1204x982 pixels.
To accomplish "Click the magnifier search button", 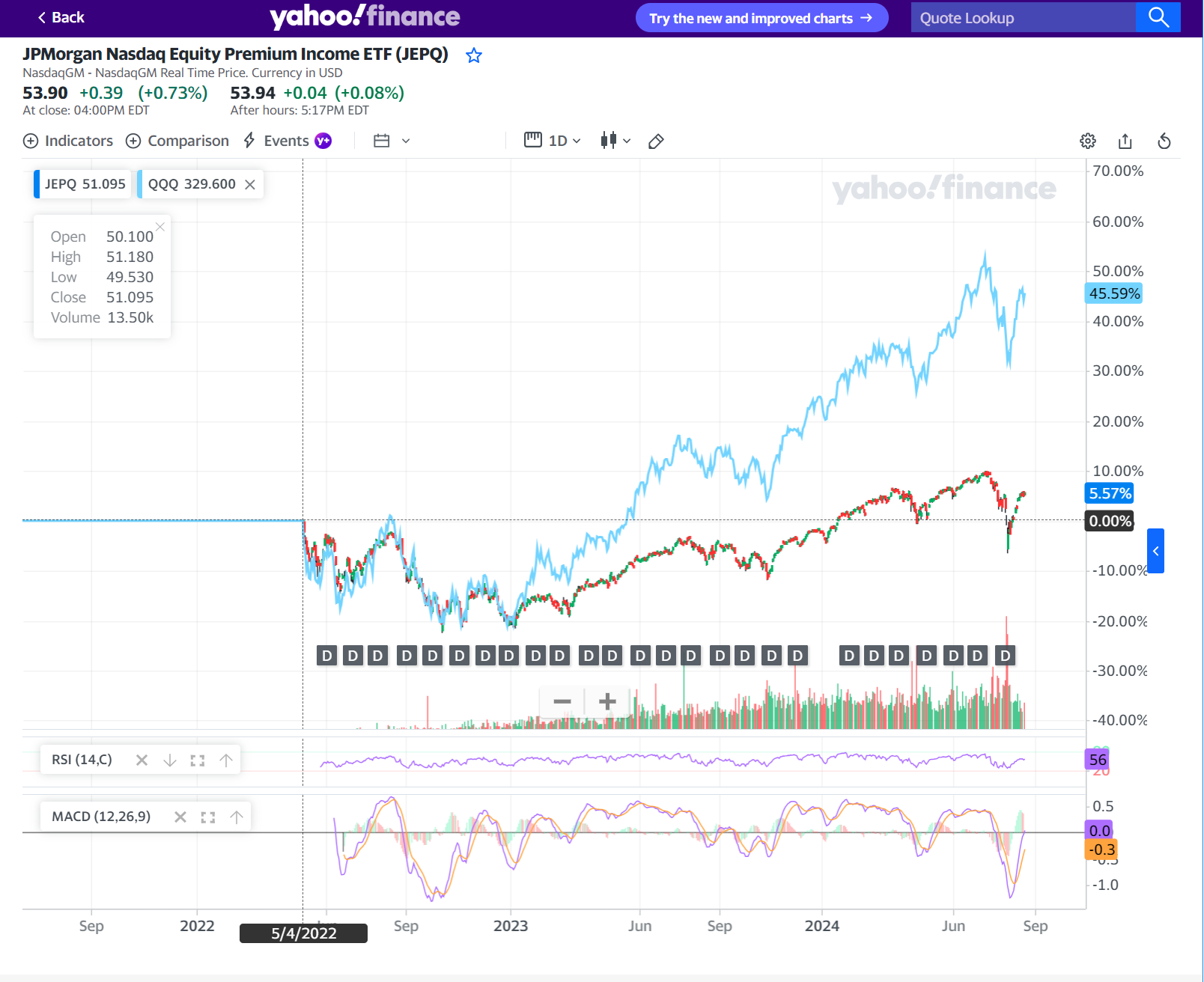I will coord(1158,17).
